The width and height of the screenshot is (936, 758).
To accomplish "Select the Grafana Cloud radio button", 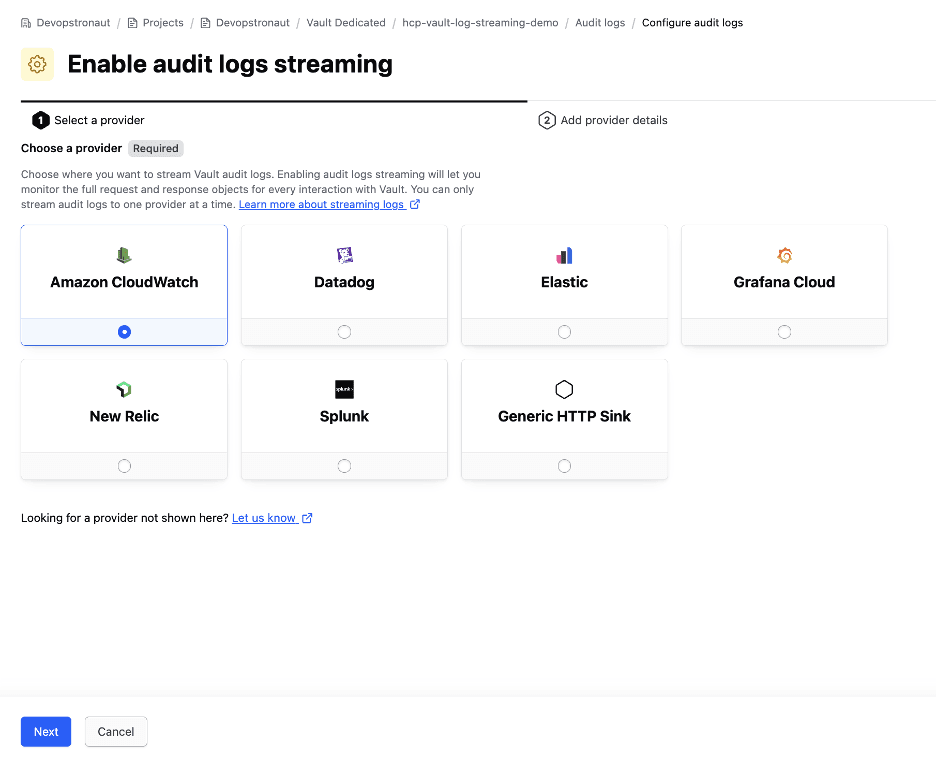I will pyautogui.click(x=784, y=331).
